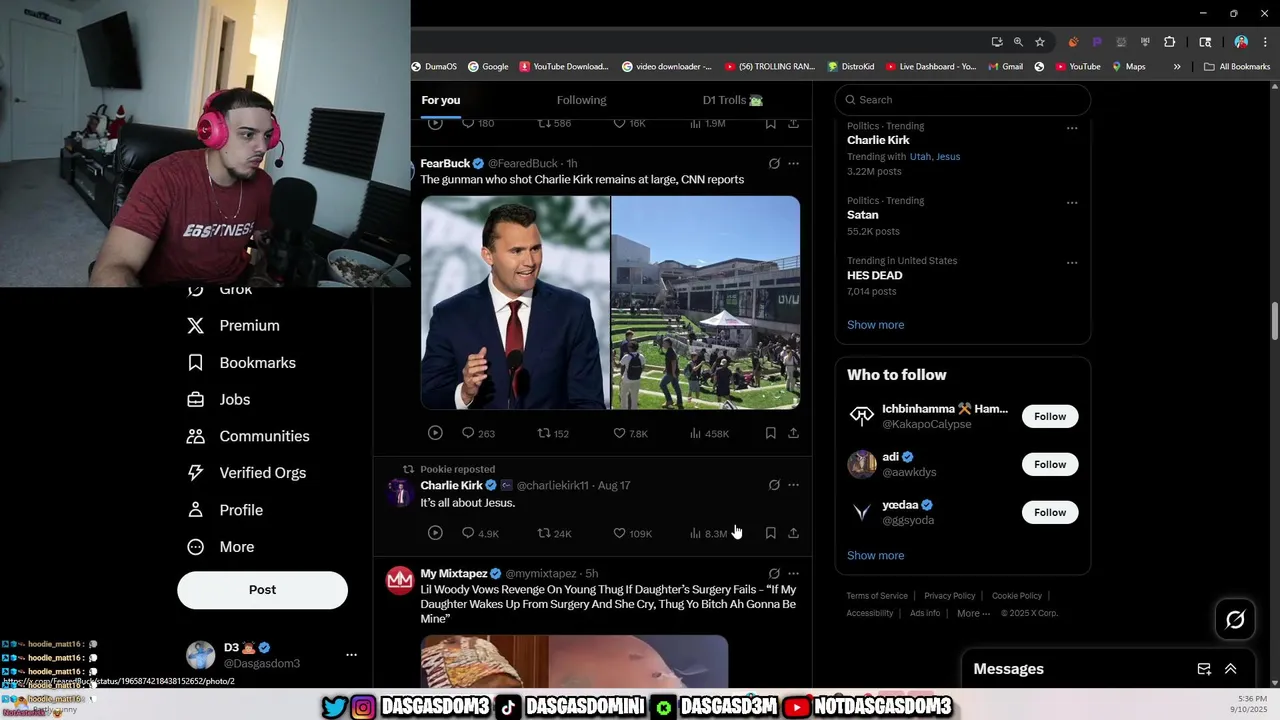Open Grok icon on My Mixtapez post

[x=774, y=574]
